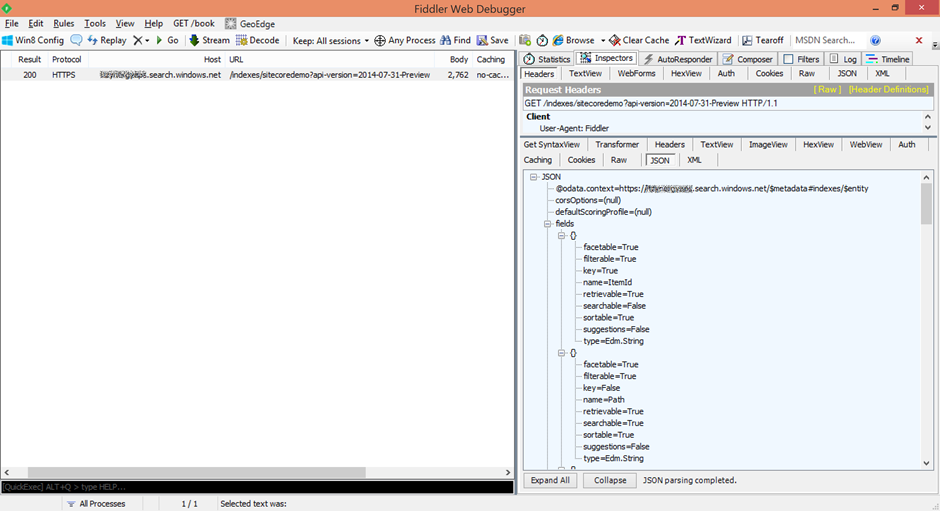The image size is (940, 511).
Task: Switch to the Filters tab
Action: 801,59
